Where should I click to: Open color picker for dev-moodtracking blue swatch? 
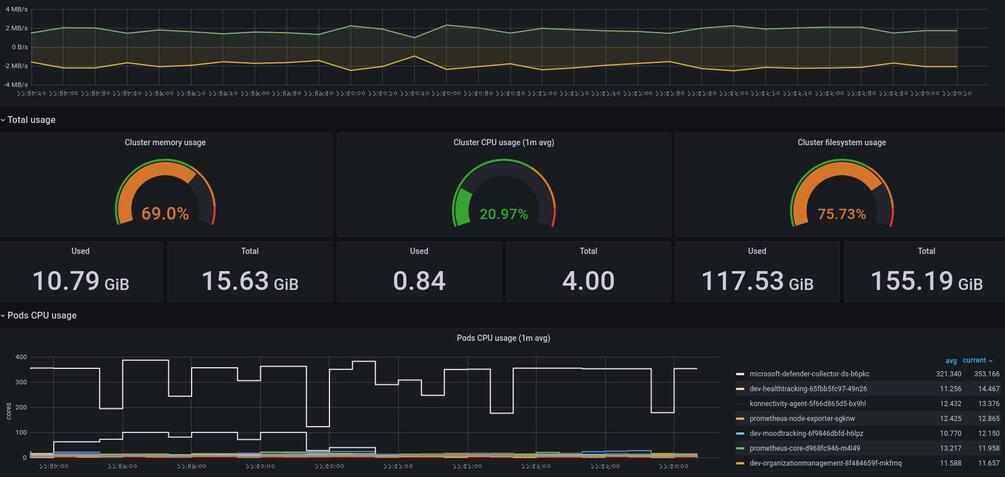click(740, 433)
